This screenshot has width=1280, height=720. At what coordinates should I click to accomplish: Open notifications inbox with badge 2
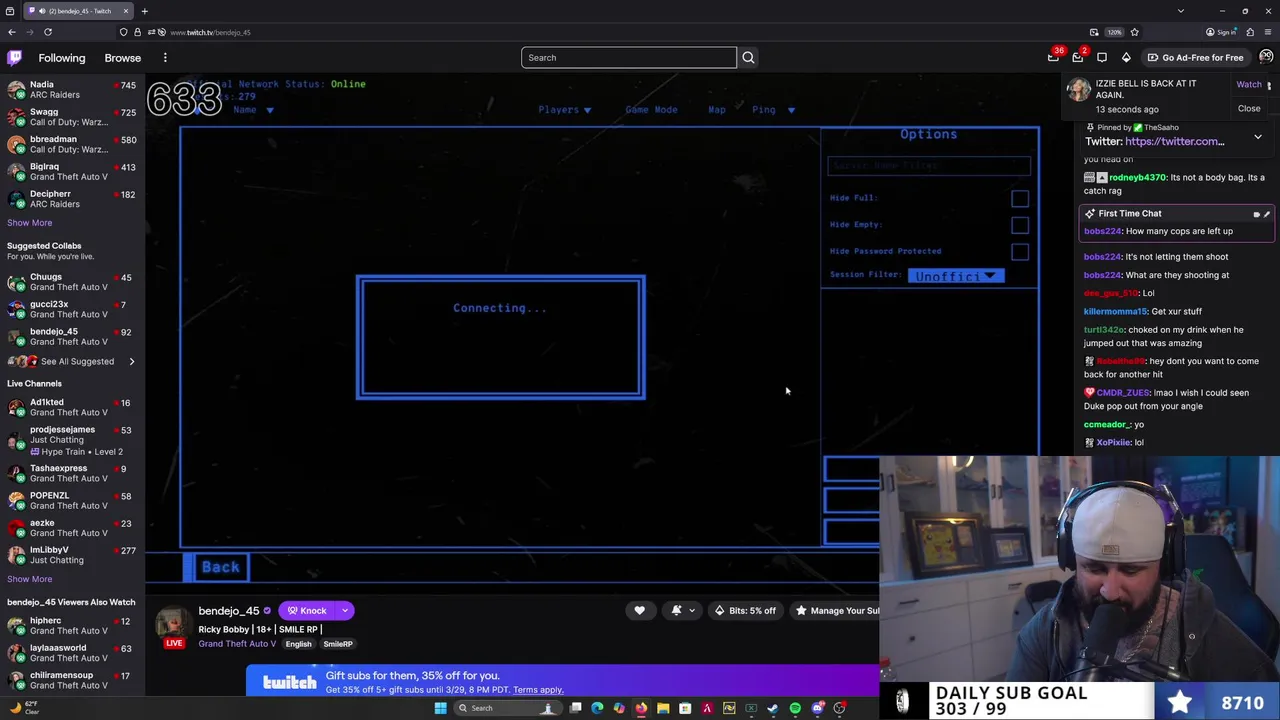click(1078, 58)
